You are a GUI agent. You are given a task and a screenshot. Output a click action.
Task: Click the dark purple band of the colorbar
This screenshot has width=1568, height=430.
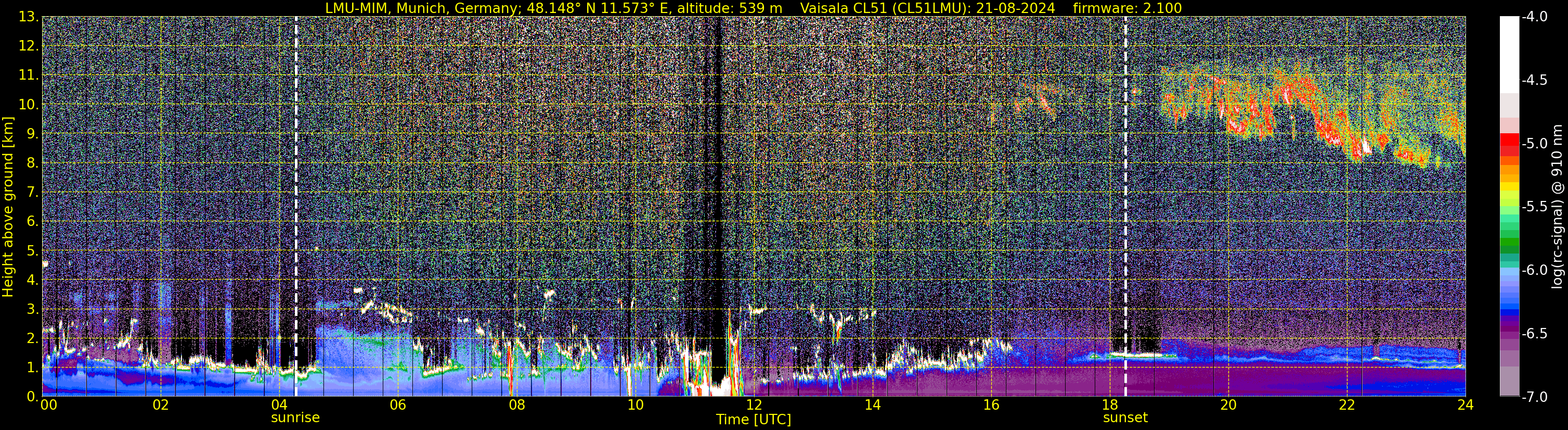1509,326
